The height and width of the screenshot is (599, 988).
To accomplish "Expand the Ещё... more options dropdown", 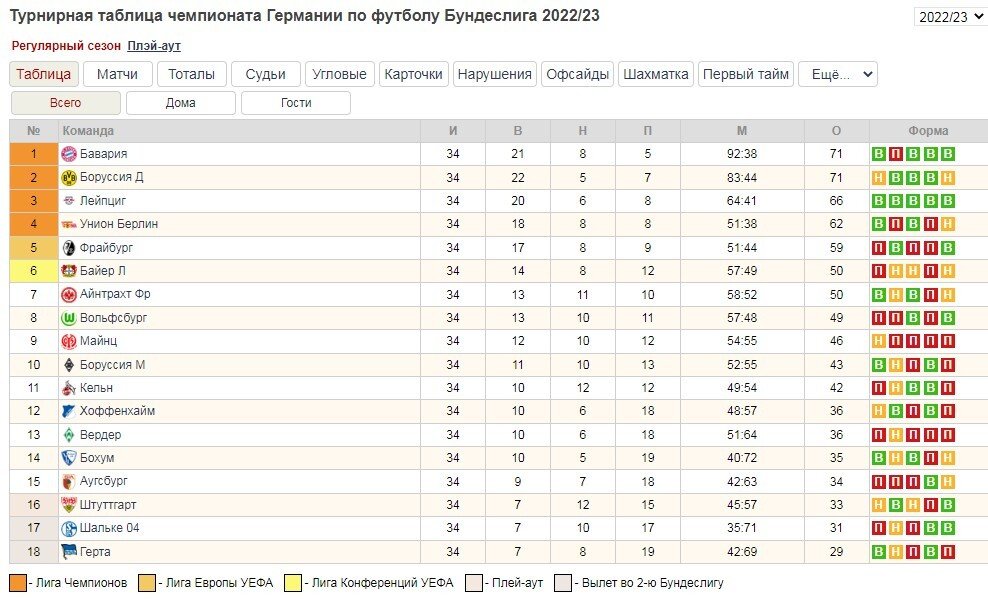I will point(837,74).
